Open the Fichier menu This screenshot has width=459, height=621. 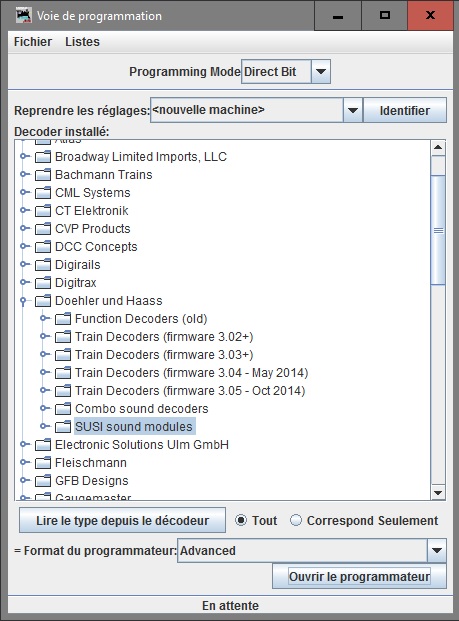(x=33, y=42)
